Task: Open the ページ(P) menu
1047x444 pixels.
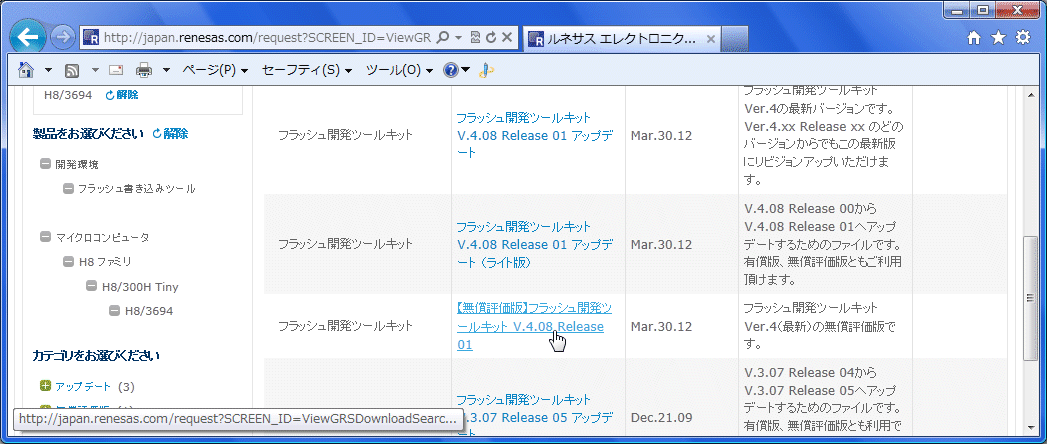Action: [215, 70]
